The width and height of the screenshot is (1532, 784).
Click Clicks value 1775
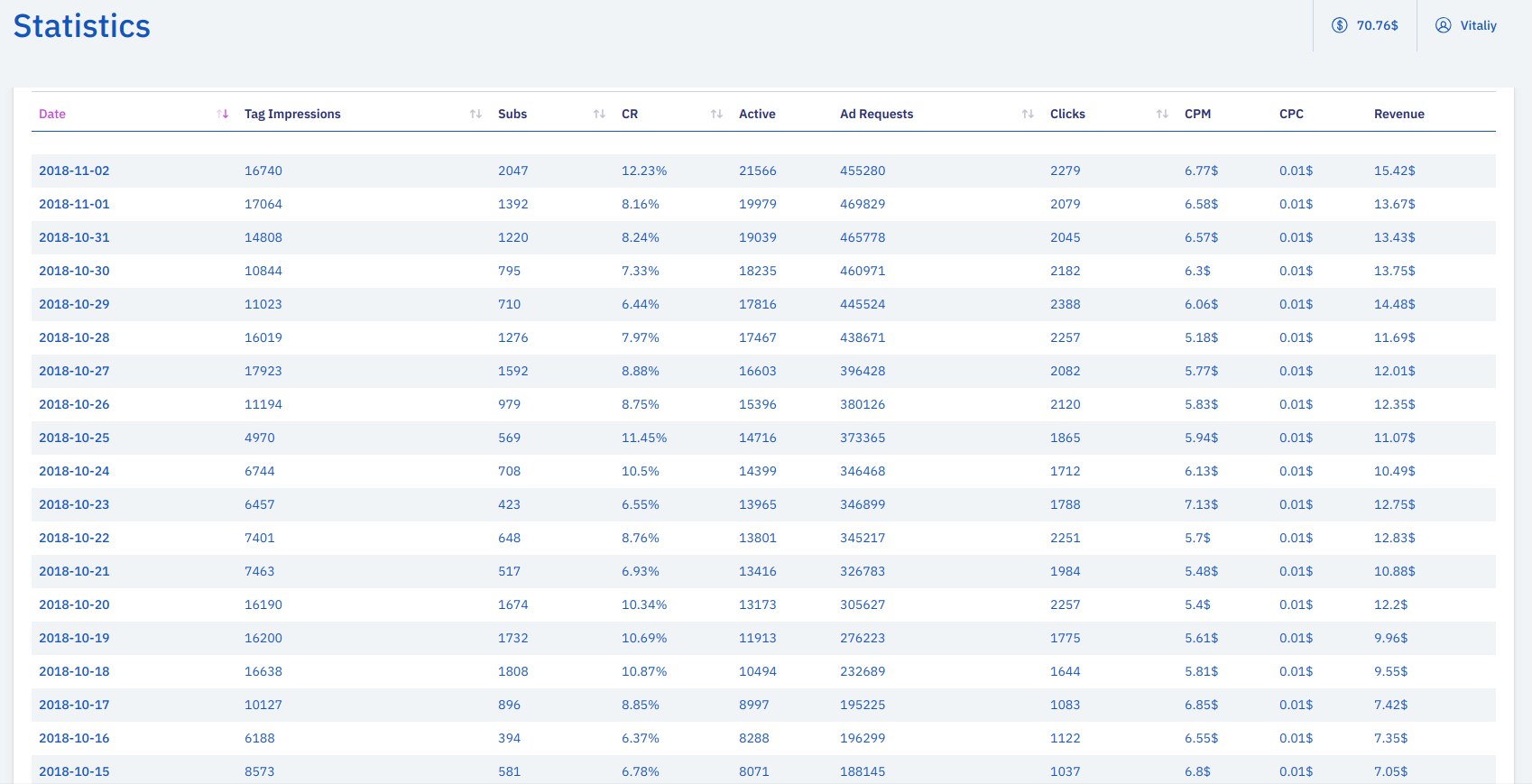1066,638
